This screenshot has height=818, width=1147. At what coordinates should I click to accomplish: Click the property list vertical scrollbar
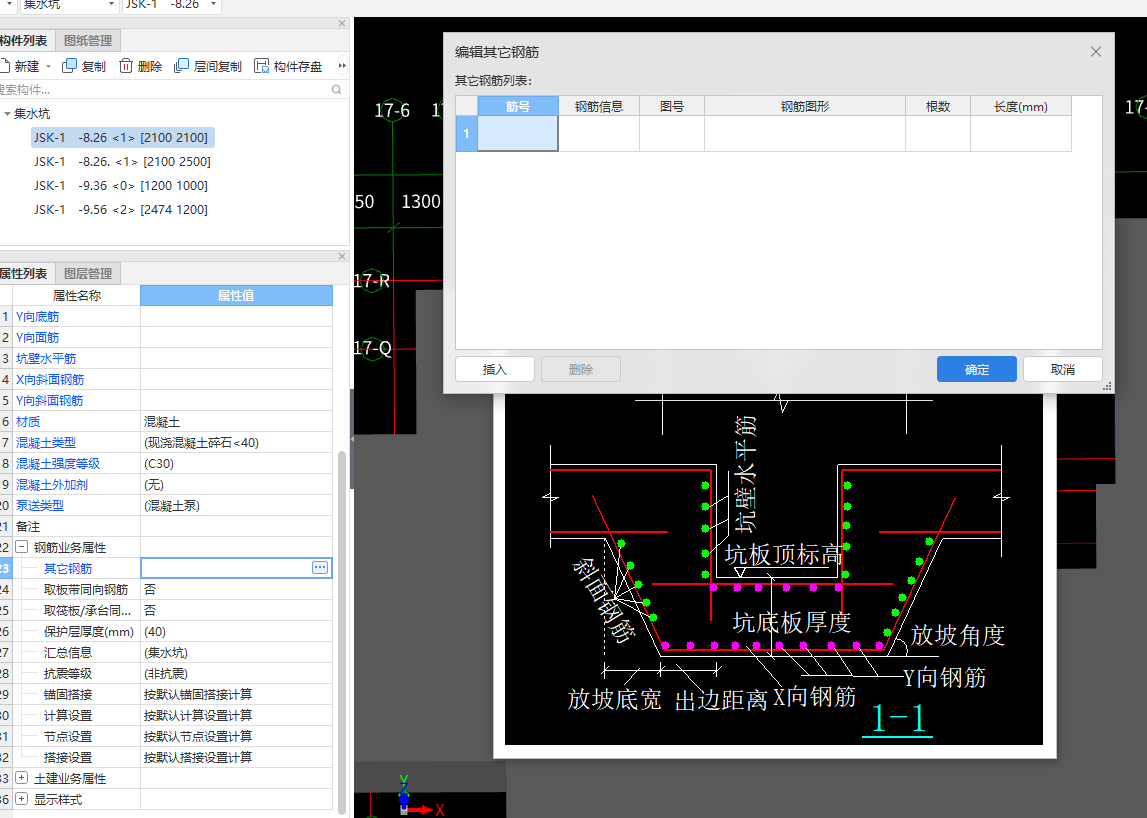(x=342, y=631)
